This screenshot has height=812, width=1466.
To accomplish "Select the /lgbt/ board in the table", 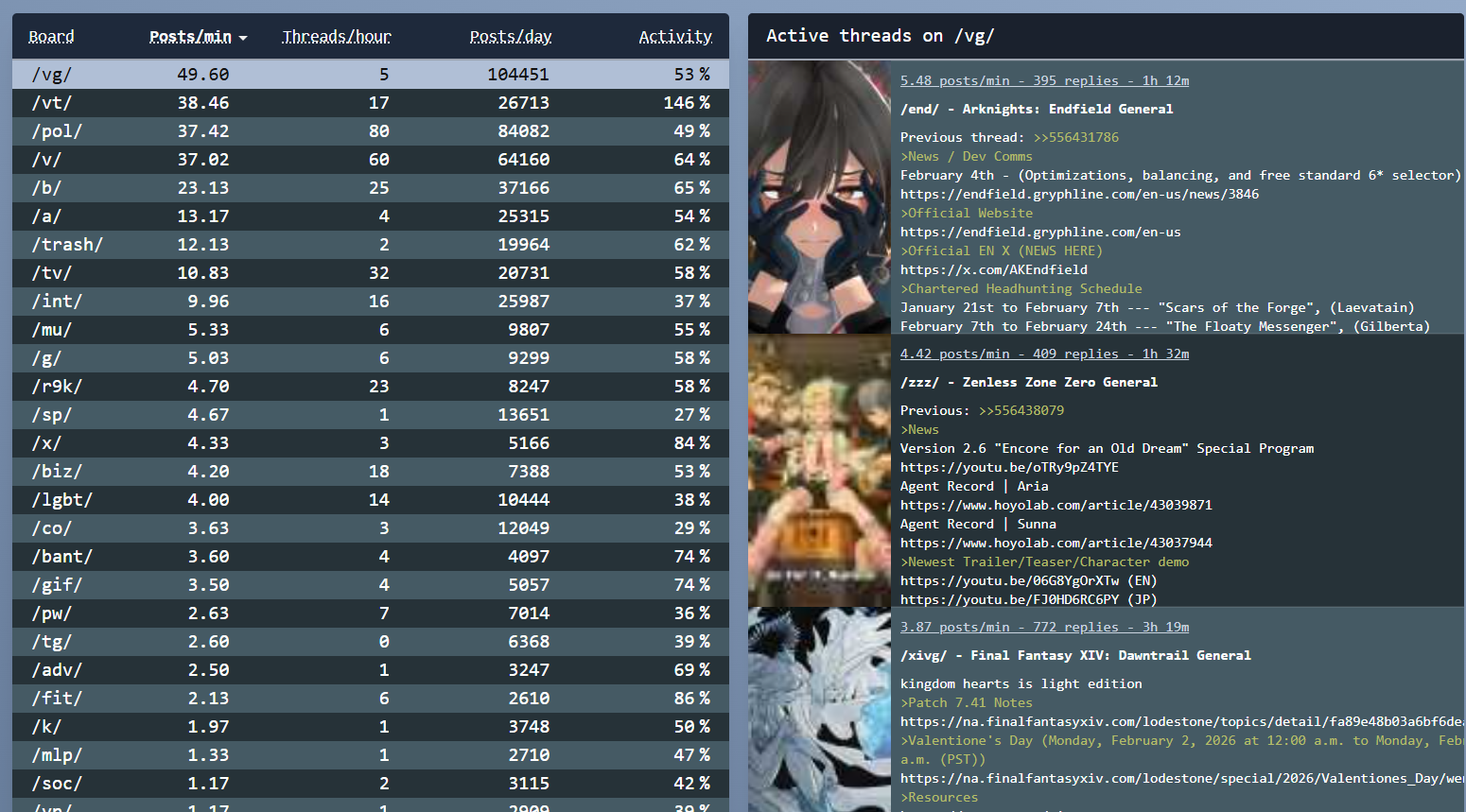I will [x=371, y=499].
